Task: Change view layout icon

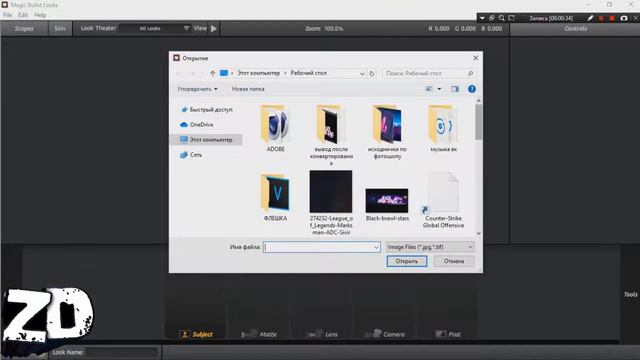Action: pos(429,89)
